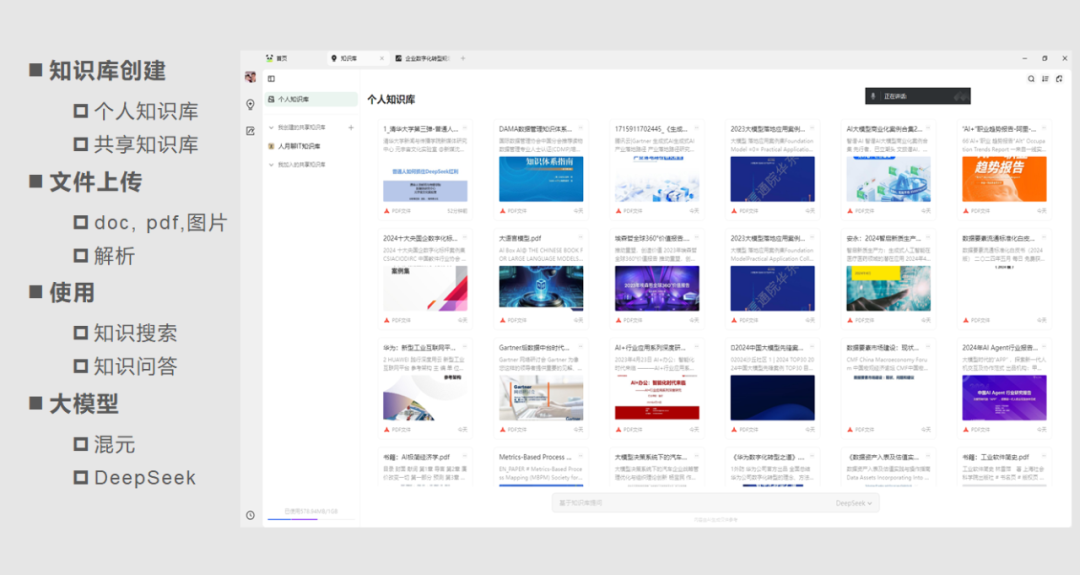The image size is (1080, 575).
Task: Click the 《华为数字化转型之道》 card title
Action: point(767,457)
